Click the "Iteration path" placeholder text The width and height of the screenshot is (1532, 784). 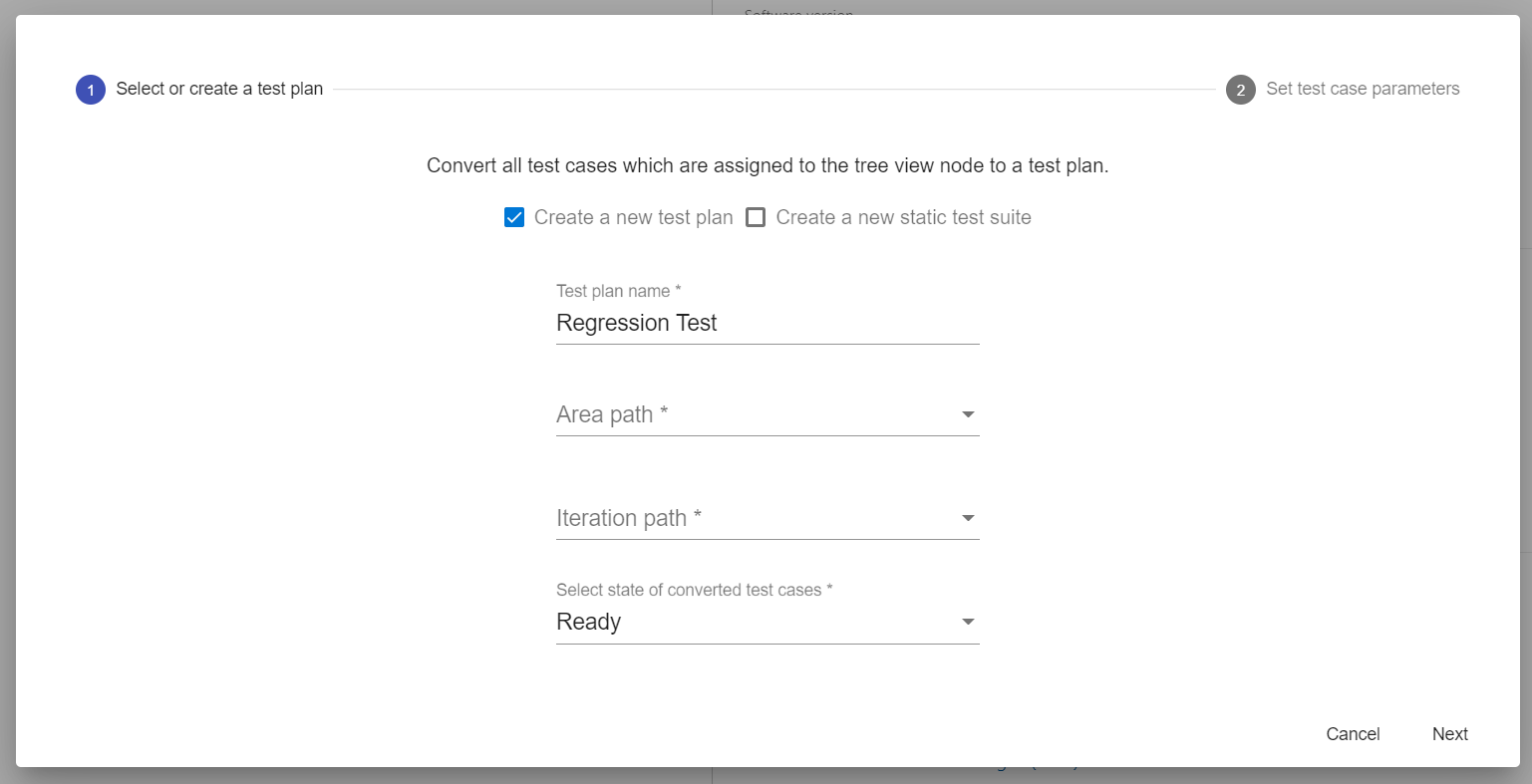(629, 518)
